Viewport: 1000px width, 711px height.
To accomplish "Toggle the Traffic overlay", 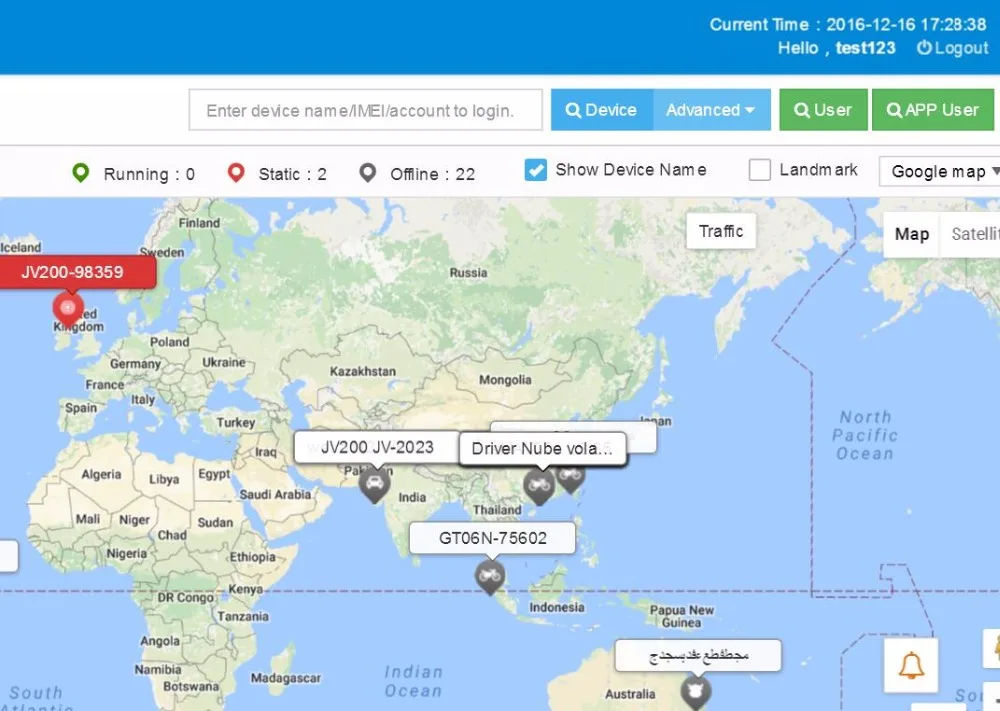I will [x=721, y=231].
